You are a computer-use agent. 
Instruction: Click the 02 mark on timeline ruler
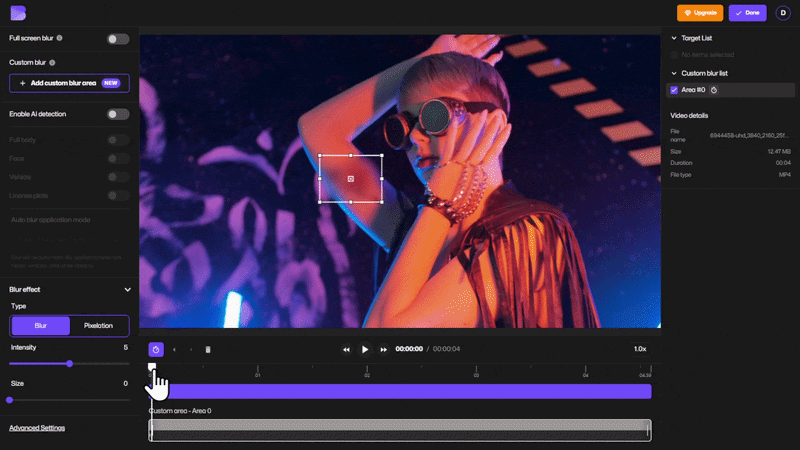pyautogui.click(x=367, y=376)
